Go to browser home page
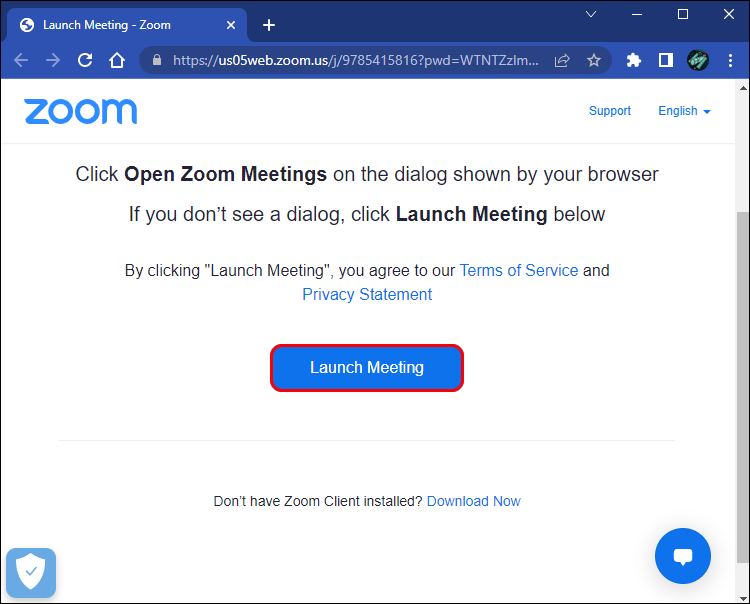The image size is (750, 604). coord(117,60)
